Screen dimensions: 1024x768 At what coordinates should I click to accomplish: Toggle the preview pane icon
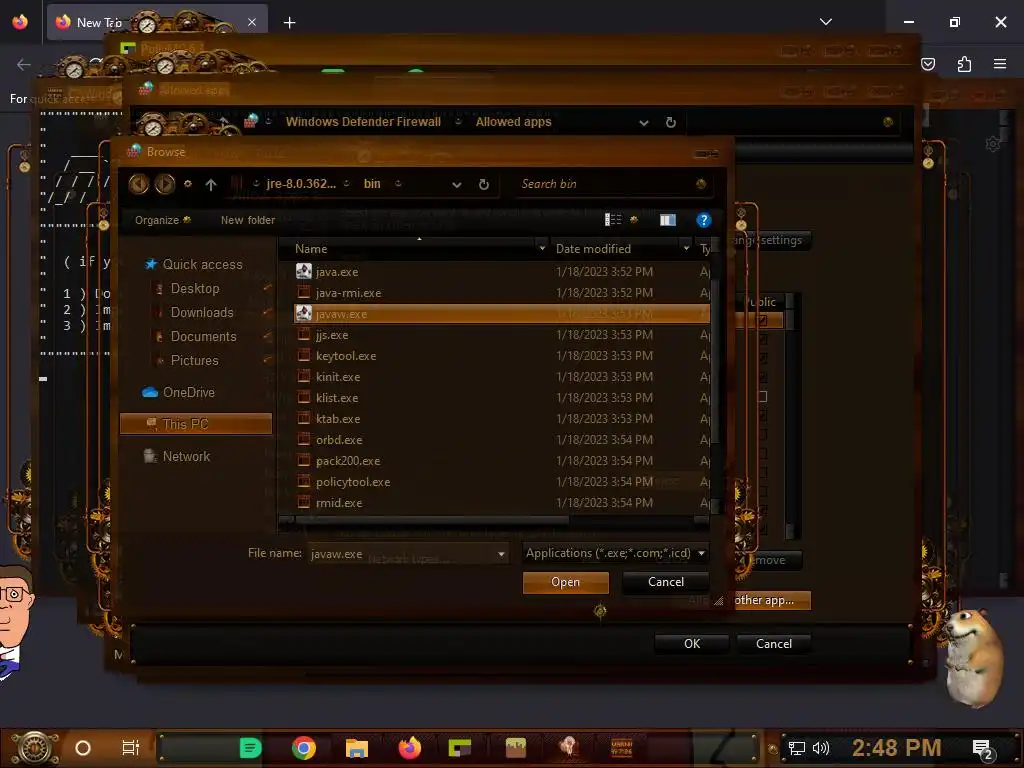pyautogui.click(x=667, y=220)
